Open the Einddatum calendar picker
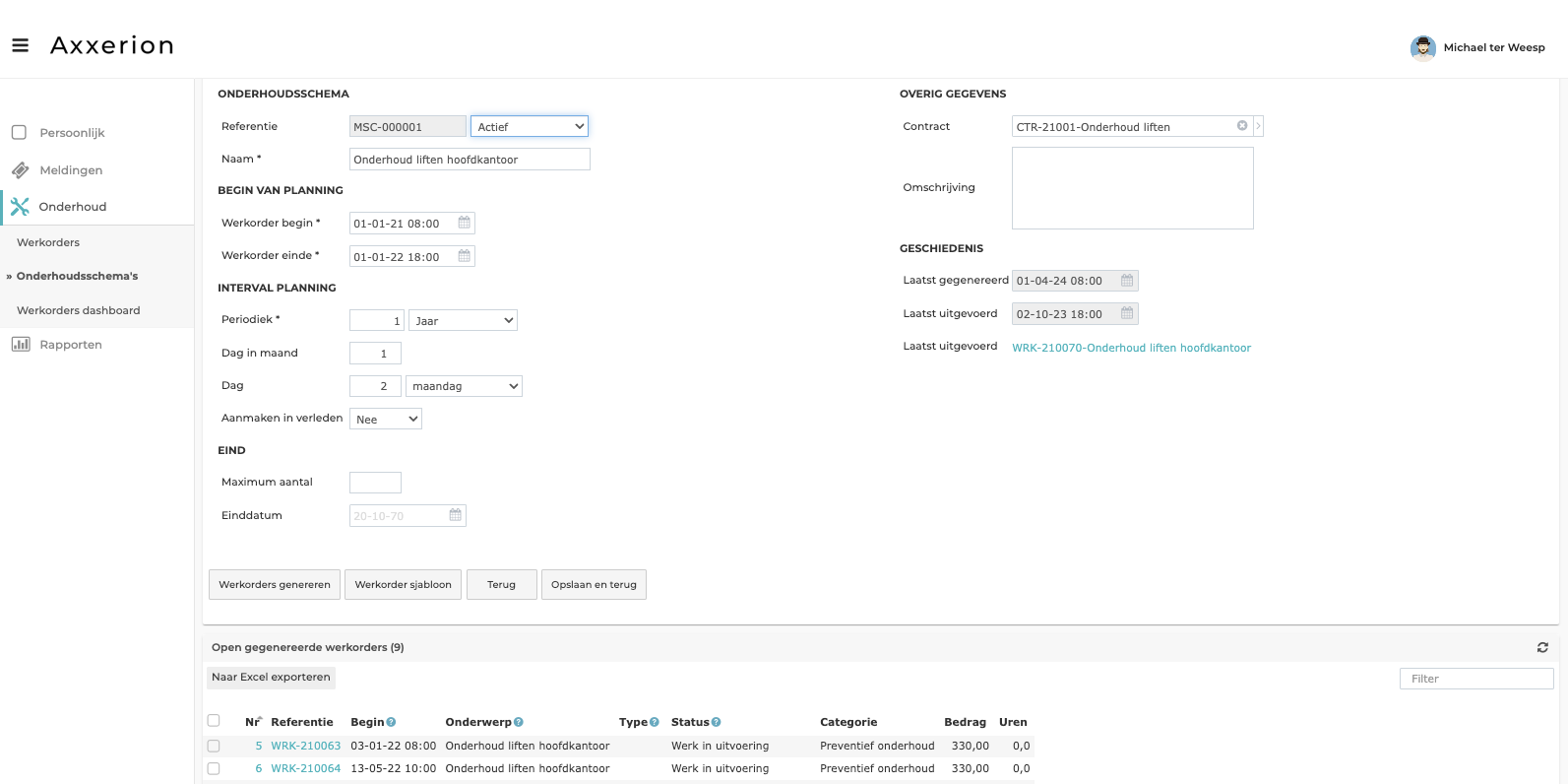The height and width of the screenshot is (784, 1568). click(x=455, y=515)
